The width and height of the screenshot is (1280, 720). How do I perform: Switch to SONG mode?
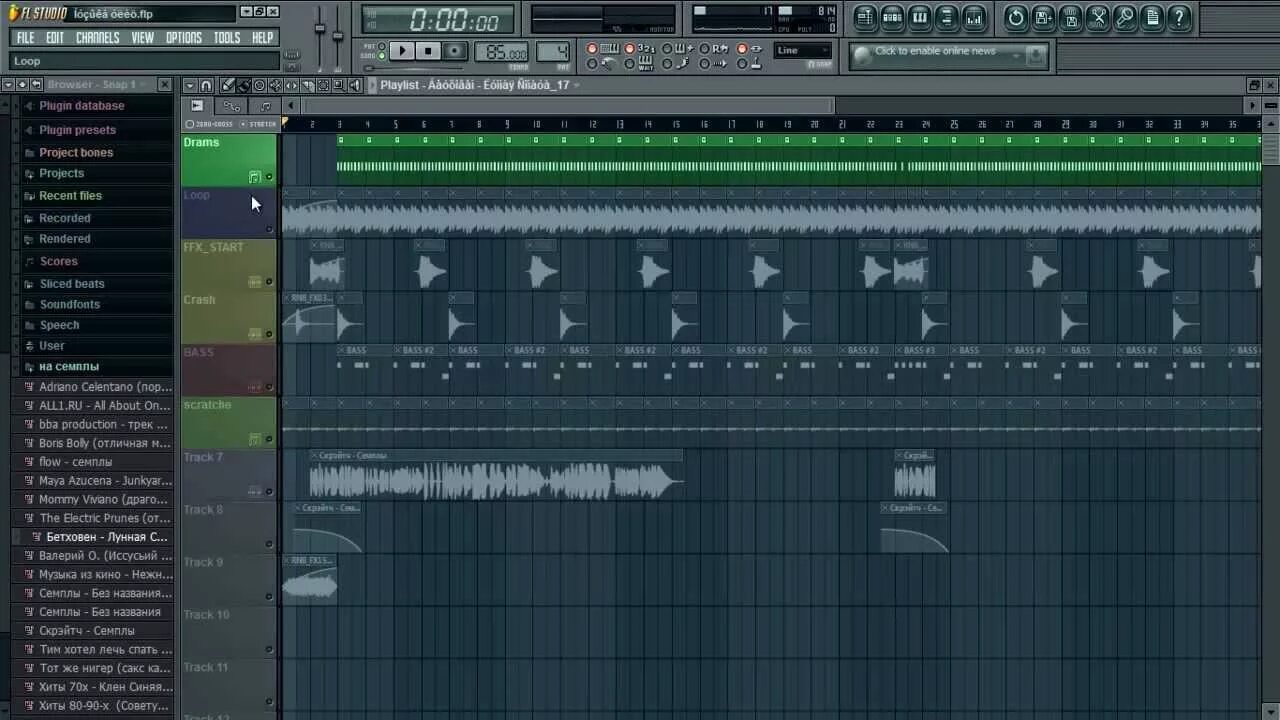tap(381, 56)
